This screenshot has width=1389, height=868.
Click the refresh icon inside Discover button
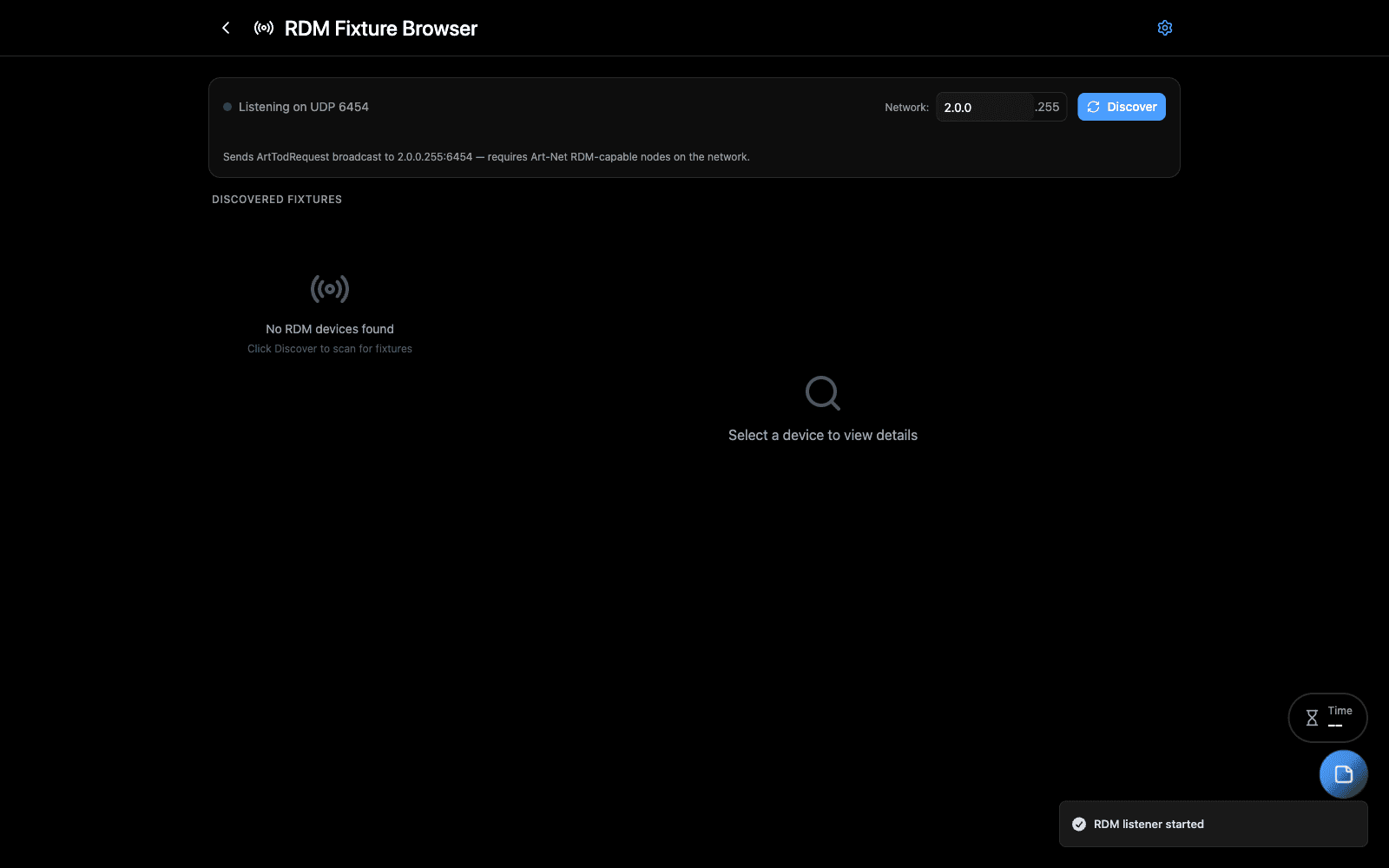point(1094,107)
